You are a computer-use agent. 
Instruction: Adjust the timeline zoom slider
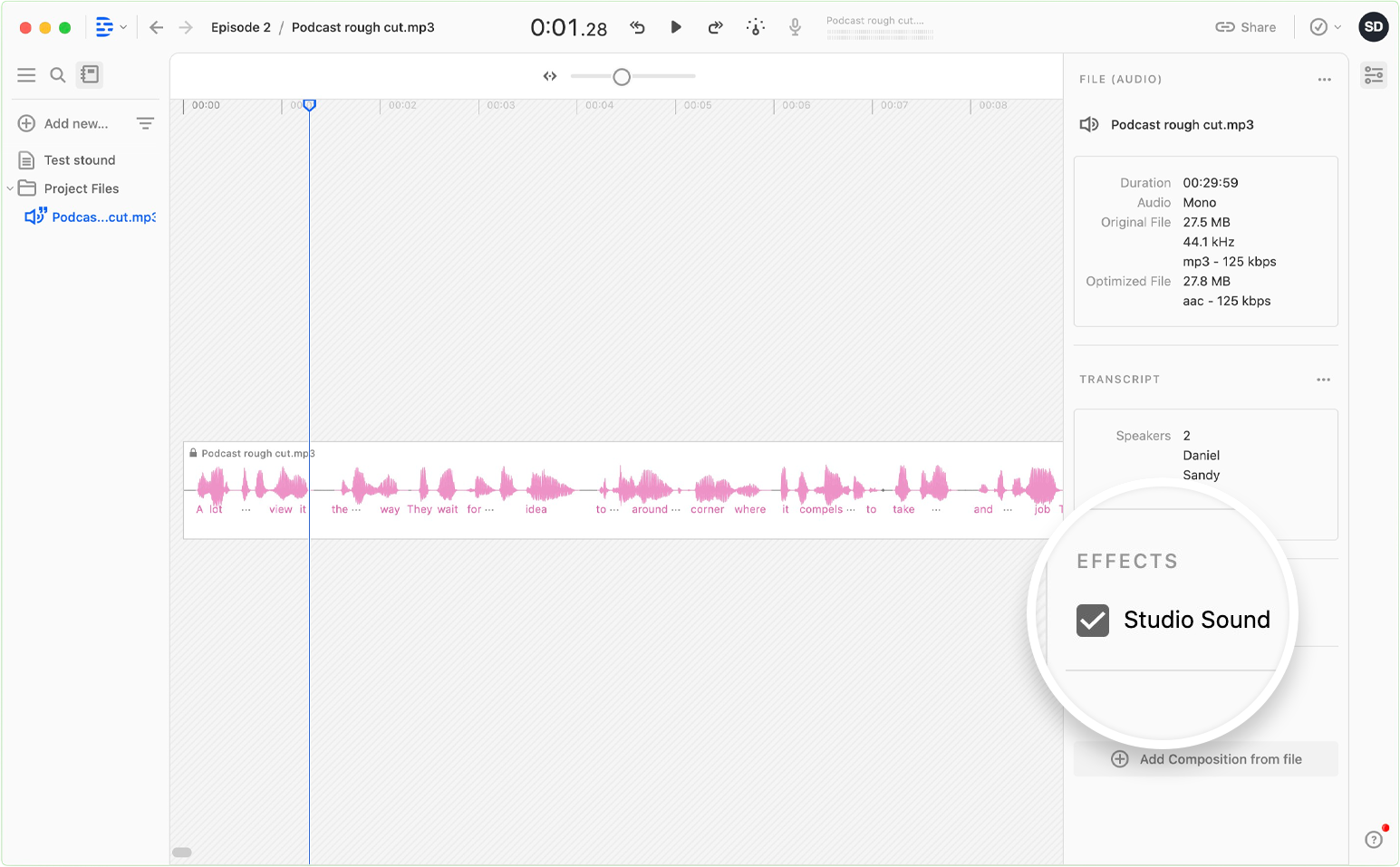pos(622,77)
